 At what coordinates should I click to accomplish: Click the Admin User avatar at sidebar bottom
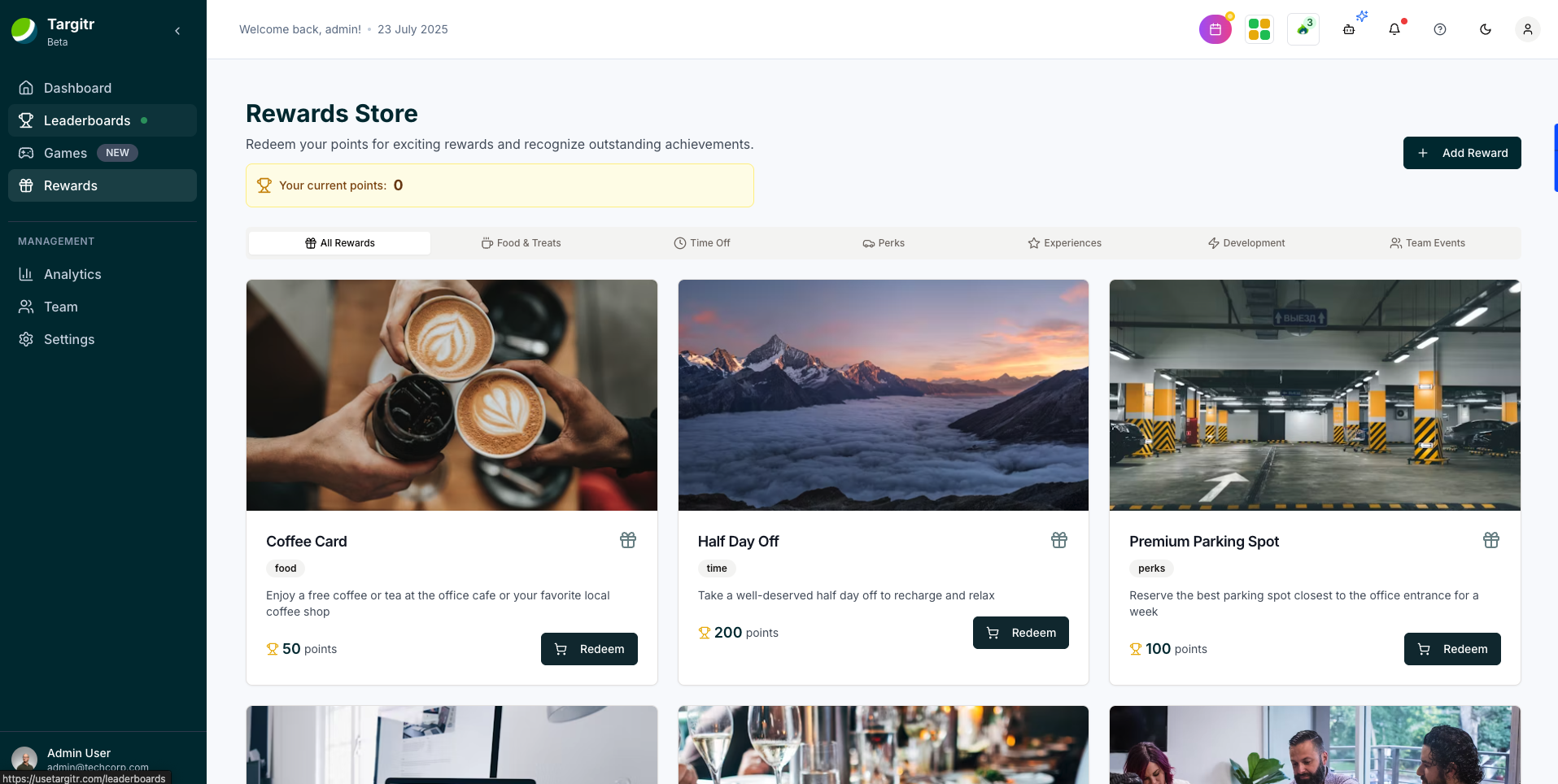pyautogui.click(x=24, y=759)
